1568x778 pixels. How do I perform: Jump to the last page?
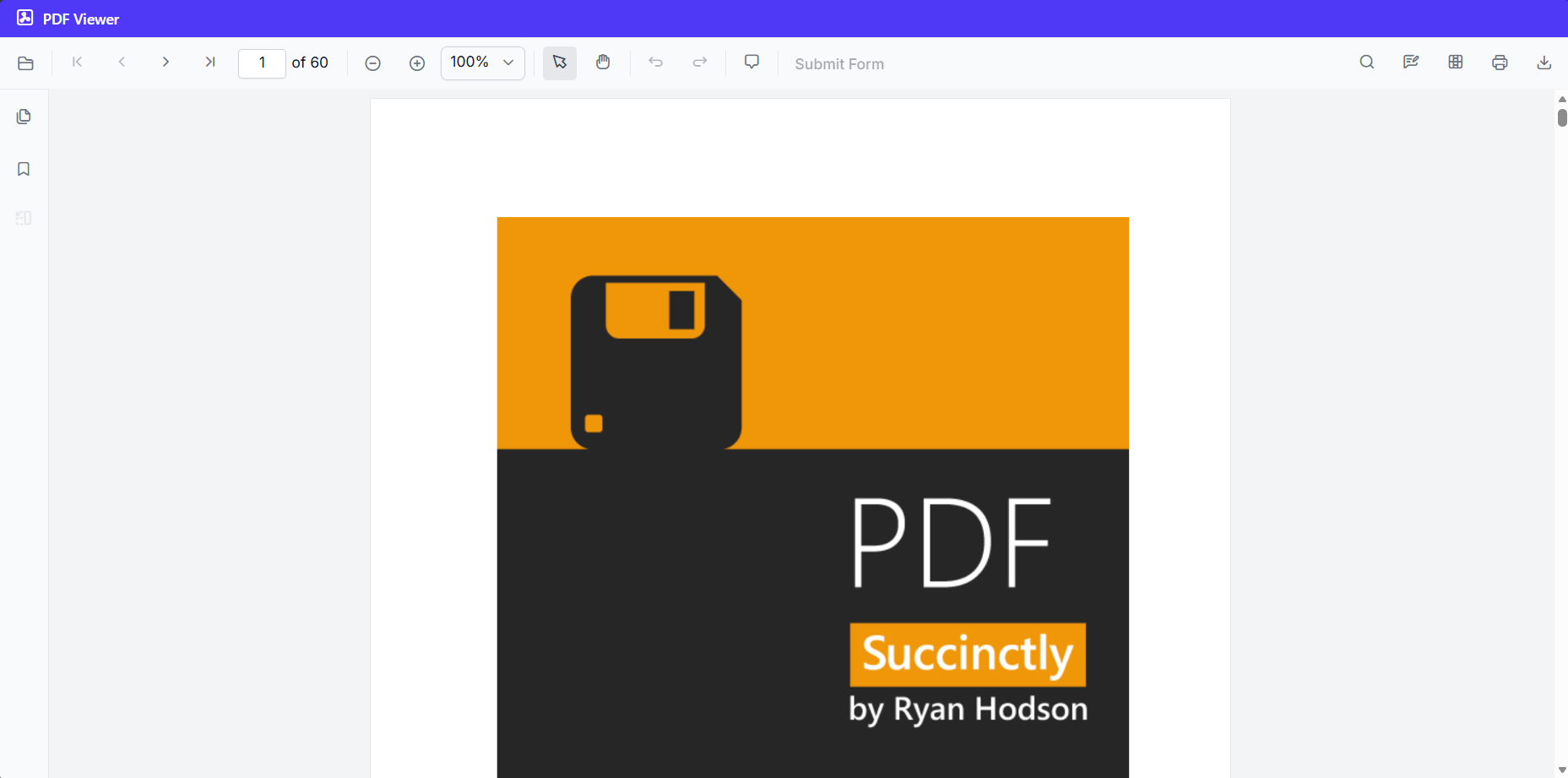pos(210,62)
